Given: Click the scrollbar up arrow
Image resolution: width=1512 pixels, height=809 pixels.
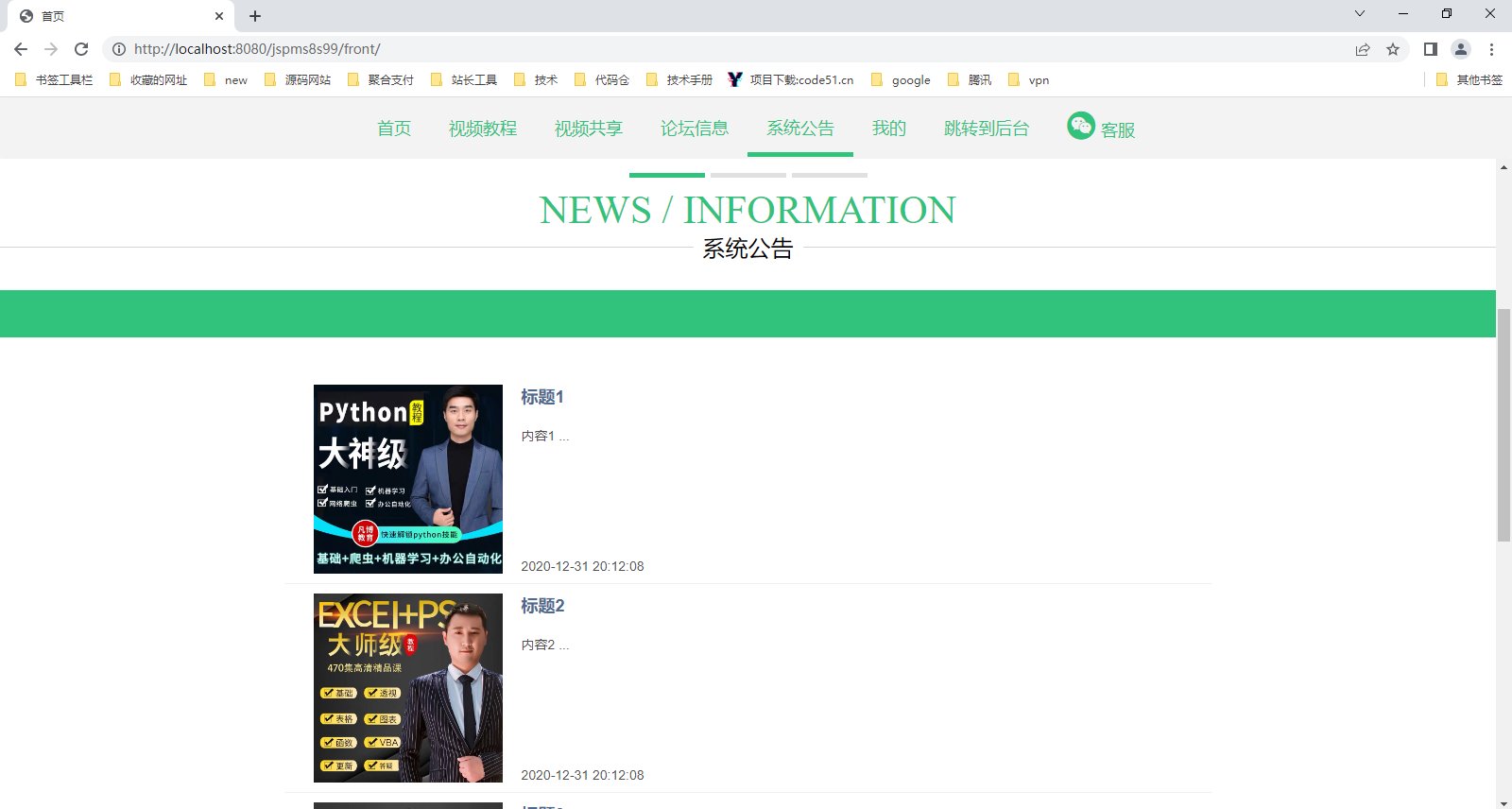Looking at the screenshot, I should point(1503,167).
